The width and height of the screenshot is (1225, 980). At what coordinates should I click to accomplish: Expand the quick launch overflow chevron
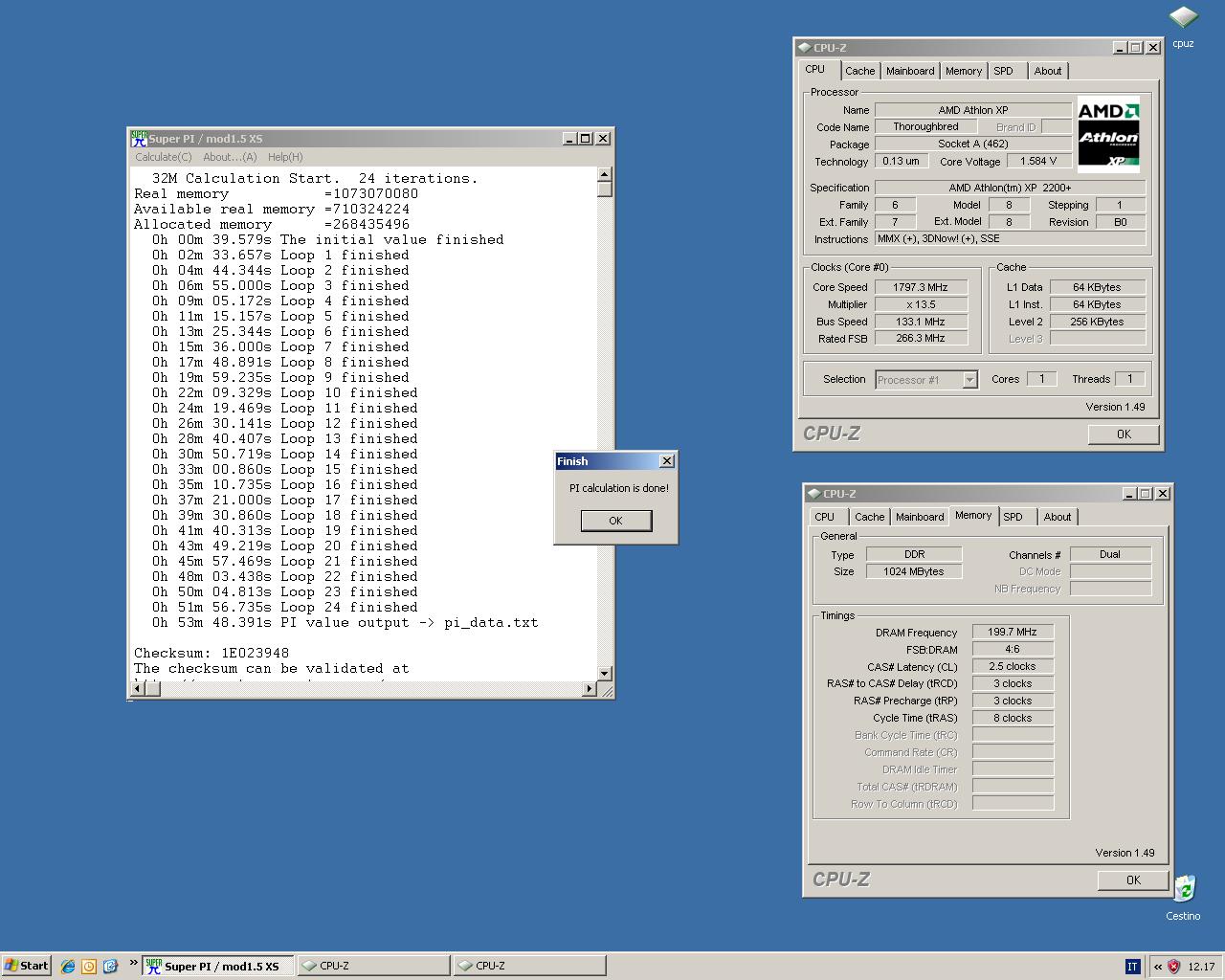click(x=133, y=963)
